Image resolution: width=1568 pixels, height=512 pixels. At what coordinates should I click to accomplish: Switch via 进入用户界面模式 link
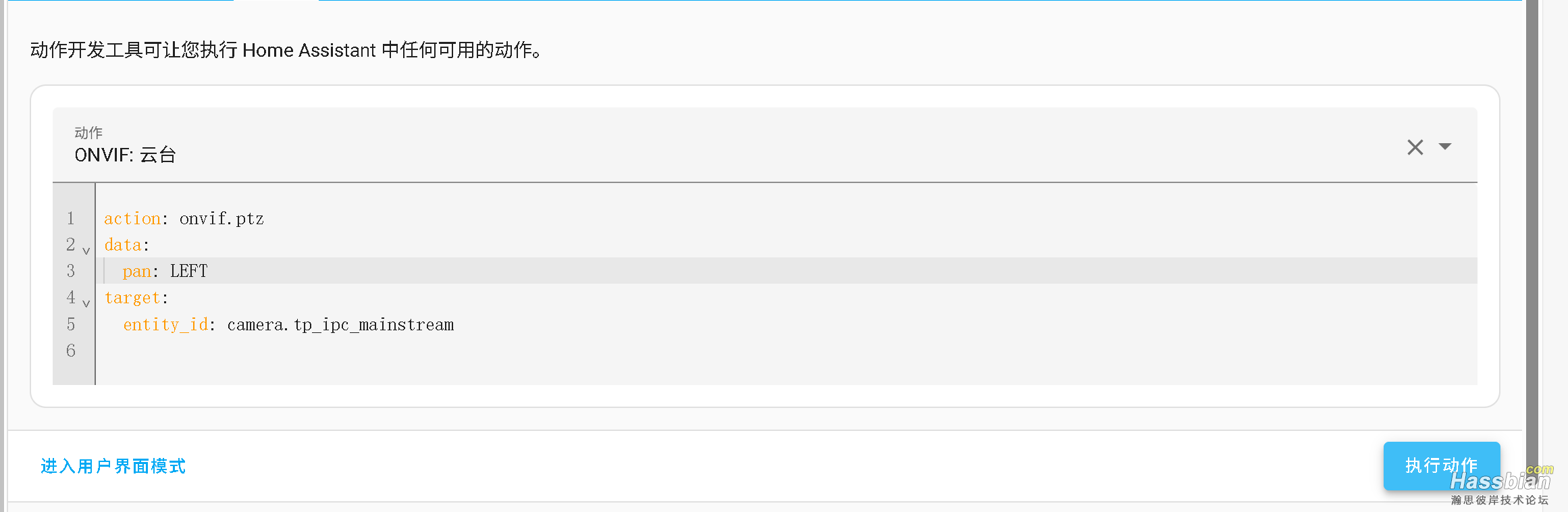point(113,466)
